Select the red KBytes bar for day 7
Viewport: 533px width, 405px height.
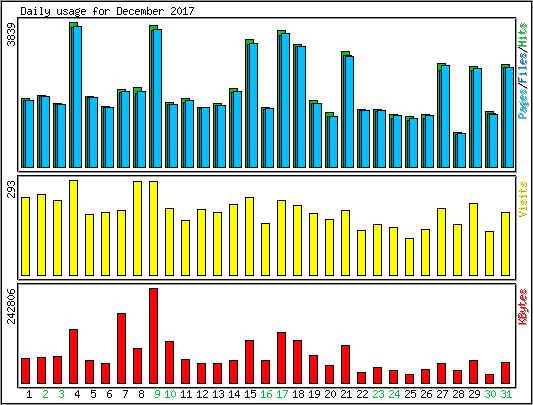pyautogui.click(x=121, y=349)
